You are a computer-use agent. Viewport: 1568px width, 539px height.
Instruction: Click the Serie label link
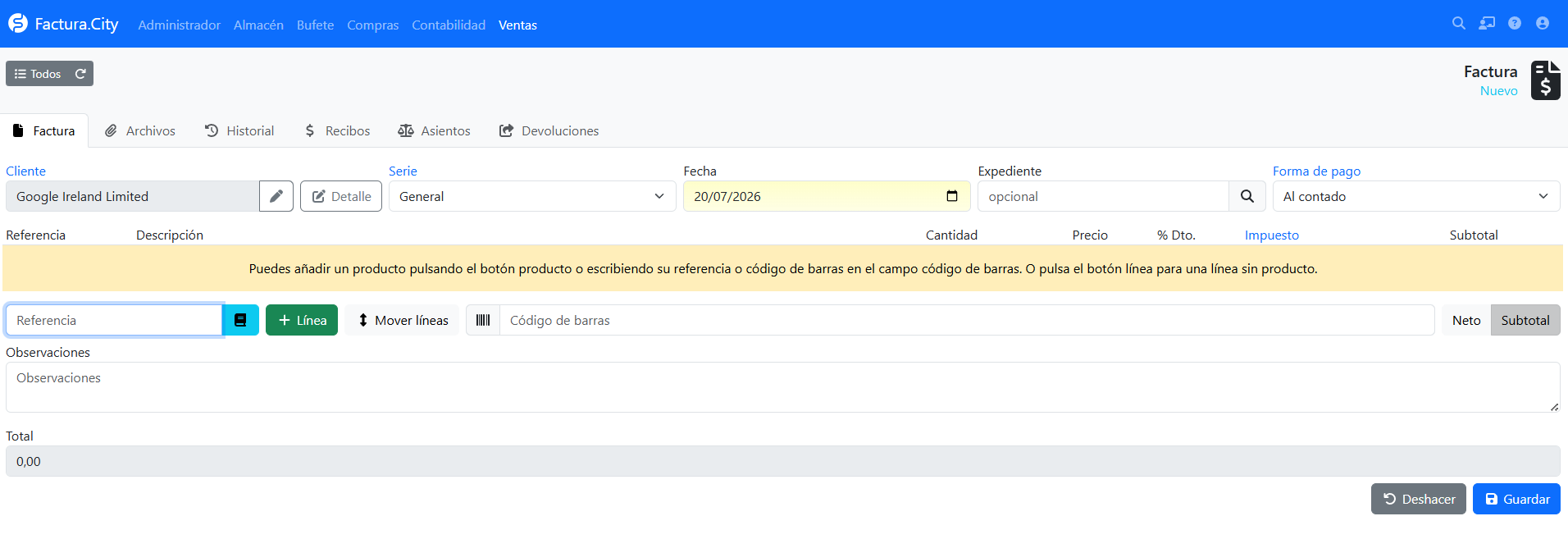point(403,171)
